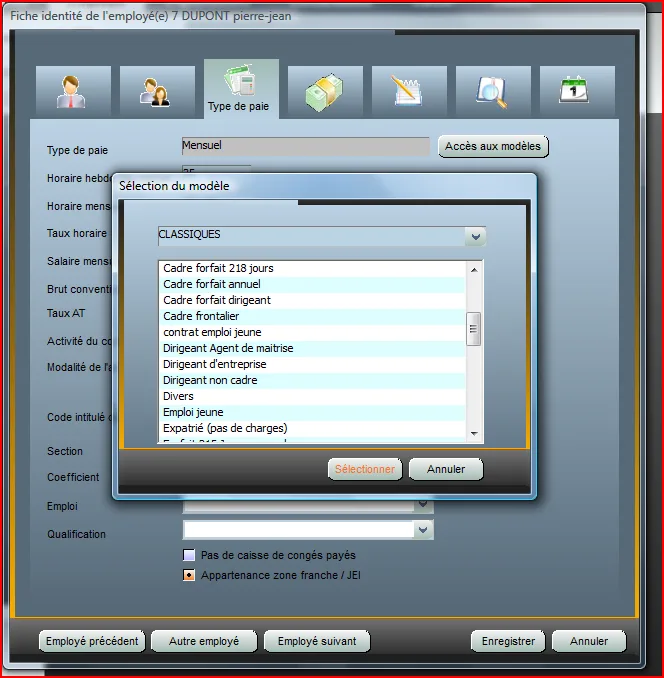Pick Cadre frontalier from the list
This screenshot has height=678, width=664.
[312, 317]
